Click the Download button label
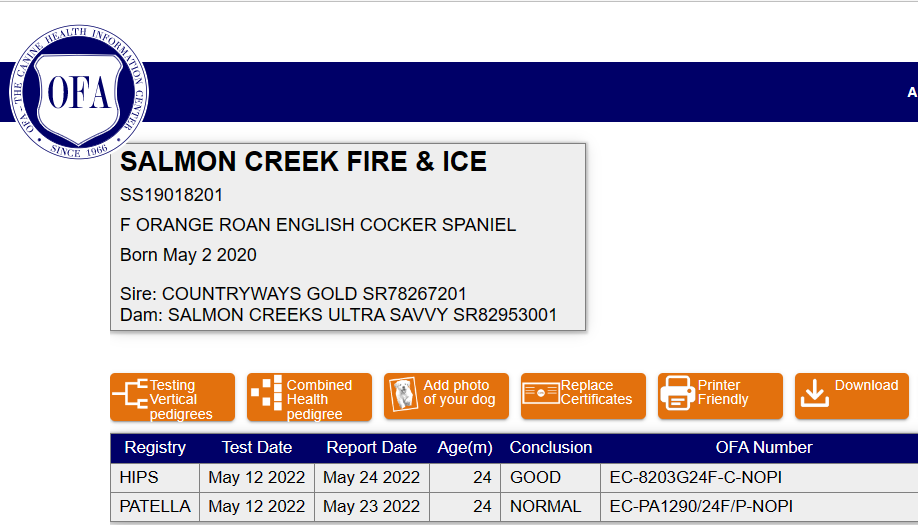Image resolution: width=918 pixels, height=525 pixels. (866, 385)
